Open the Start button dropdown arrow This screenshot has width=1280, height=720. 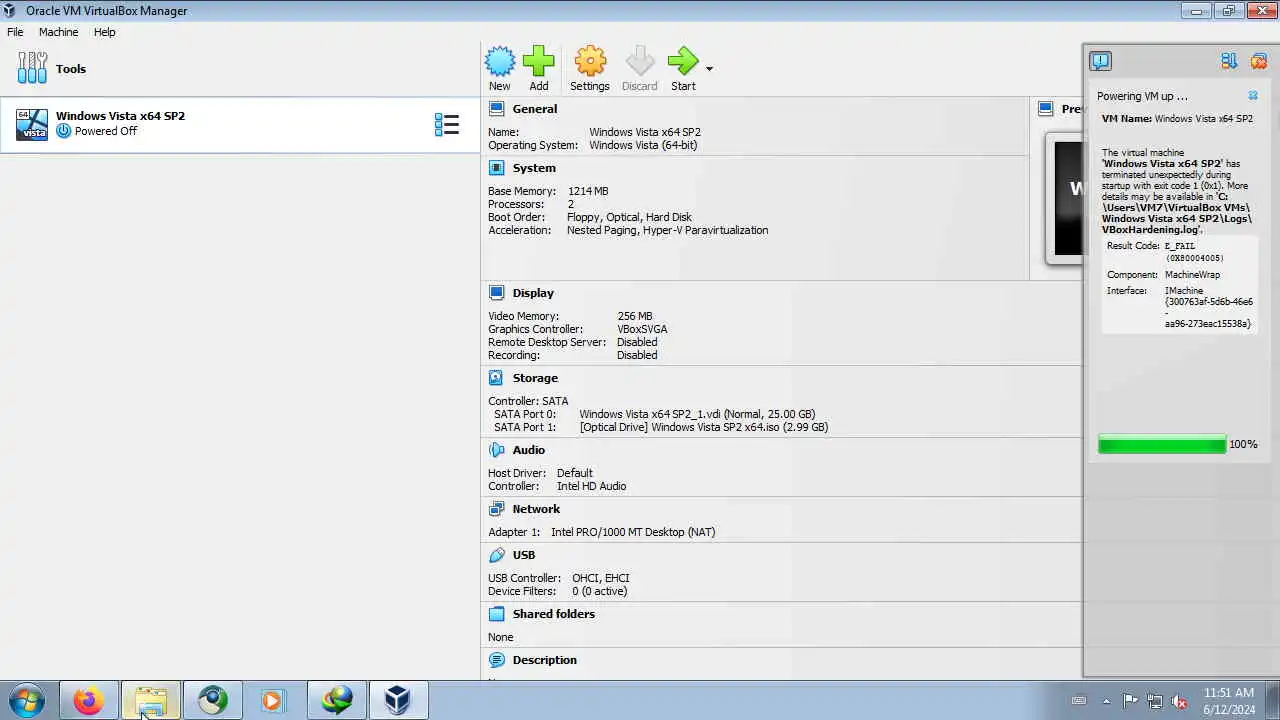pos(709,69)
